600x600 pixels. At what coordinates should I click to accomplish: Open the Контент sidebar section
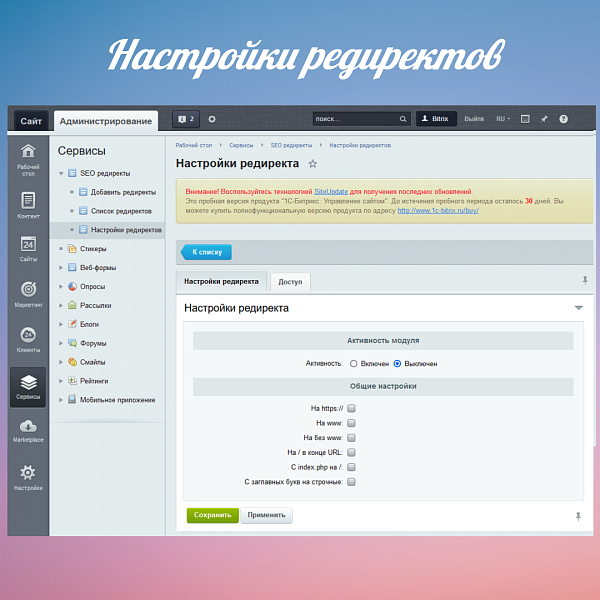28,204
